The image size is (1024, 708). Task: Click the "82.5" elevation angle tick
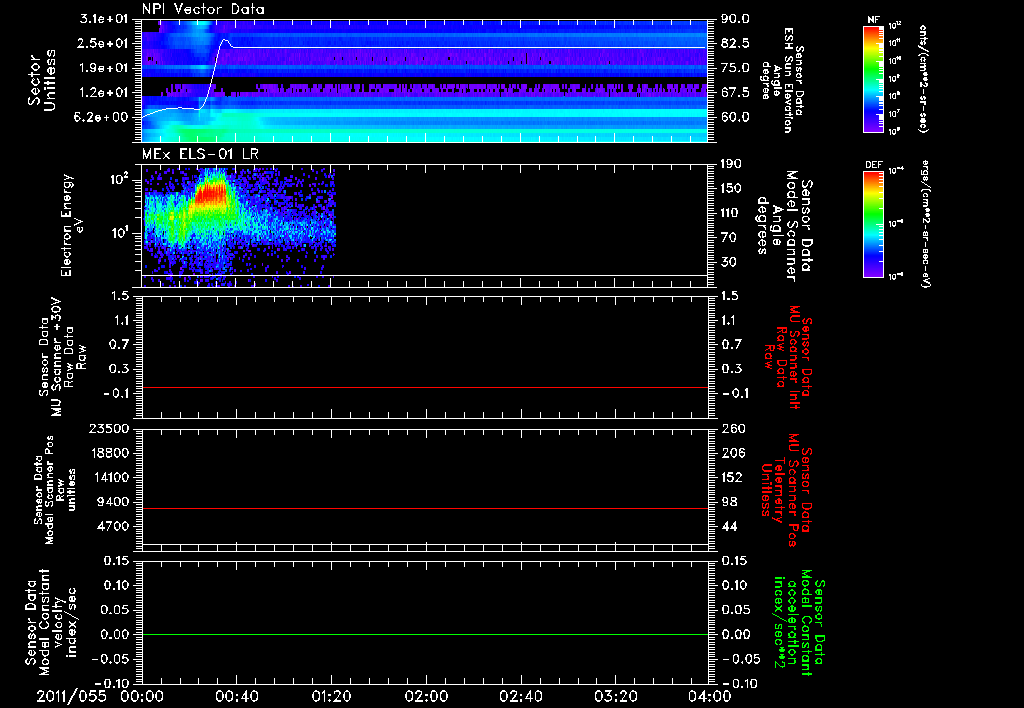point(735,43)
